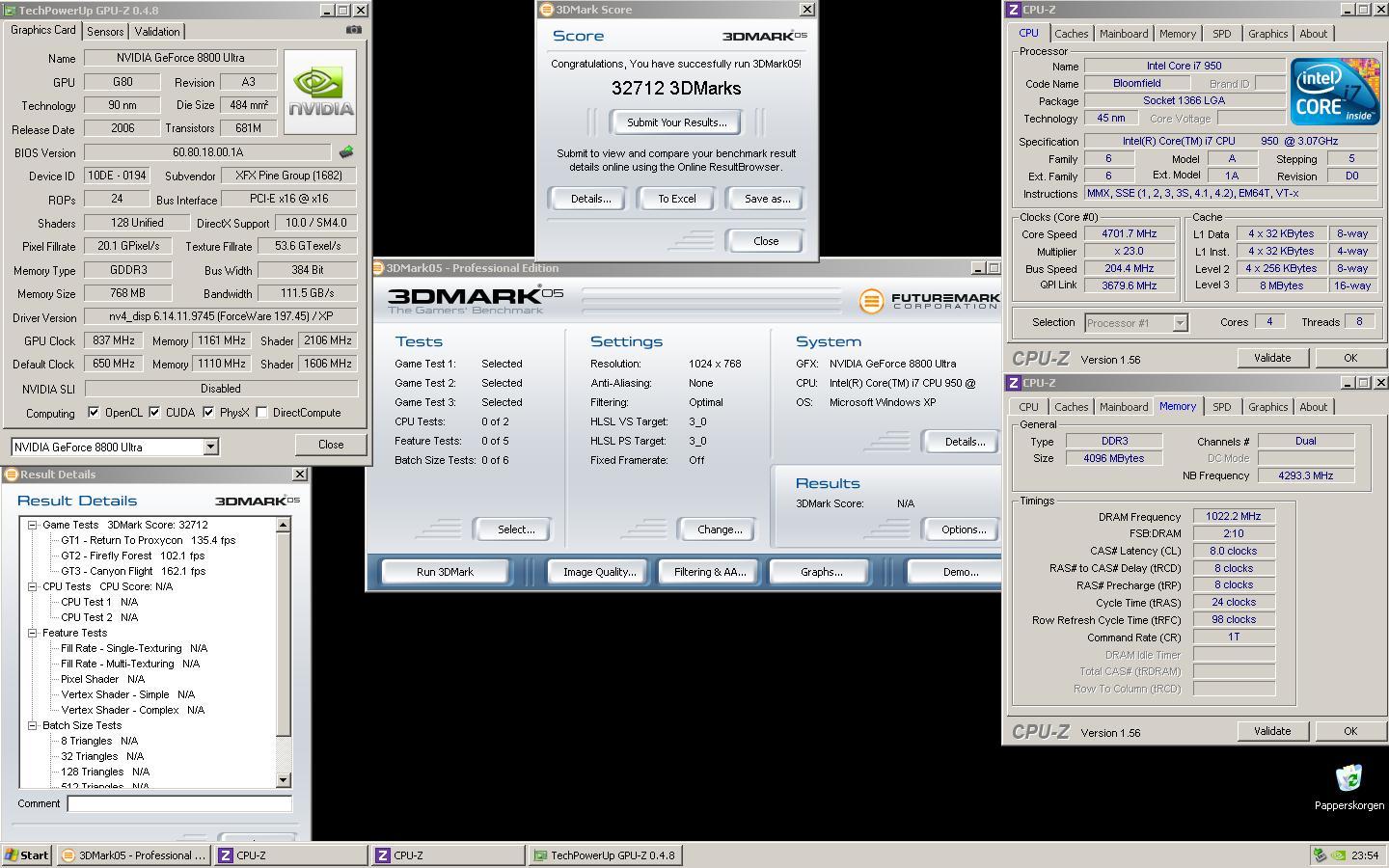This screenshot has height=868, width=1389.
Task: Open the Graphics tab in bottom CPU-Z
Action: point(1267,407)
